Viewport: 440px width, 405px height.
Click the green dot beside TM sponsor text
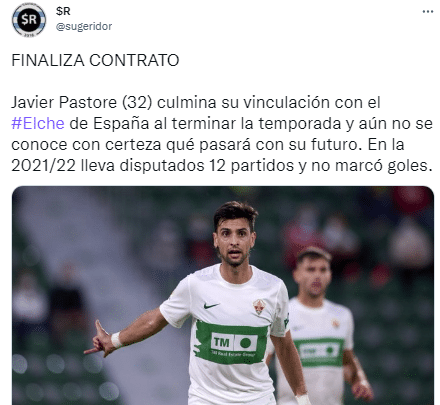(x=246, y=342)
